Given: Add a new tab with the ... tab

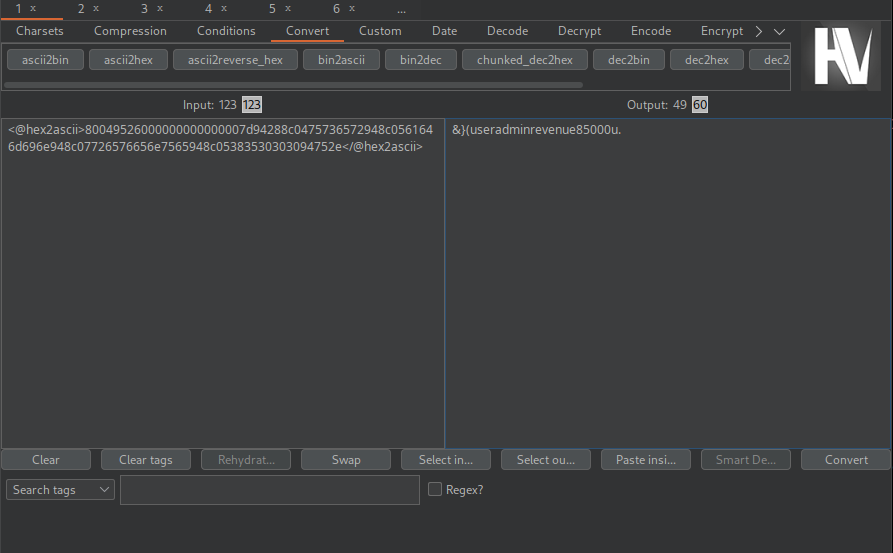Looking at the screenshot, I should (x=401, y=9).
